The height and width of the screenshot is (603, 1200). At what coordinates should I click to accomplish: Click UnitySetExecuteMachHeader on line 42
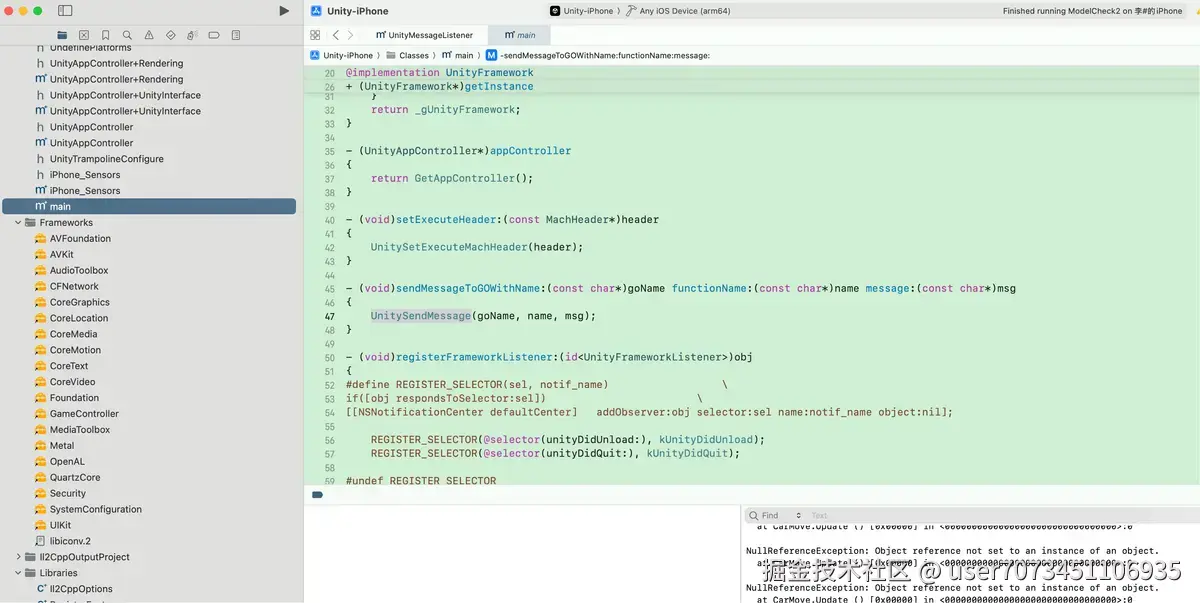(449, 247)
